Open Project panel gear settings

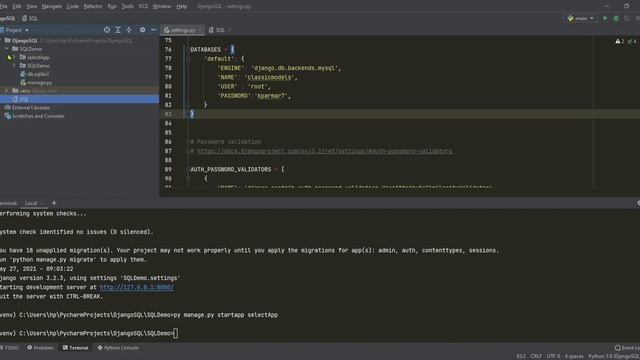click(142, 30)
